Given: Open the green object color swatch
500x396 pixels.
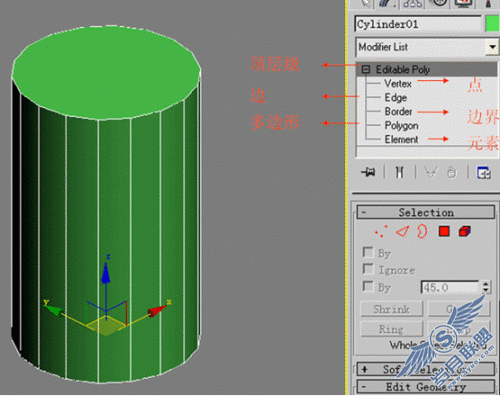Looking at the screenshot, I should tap(492, 24).
